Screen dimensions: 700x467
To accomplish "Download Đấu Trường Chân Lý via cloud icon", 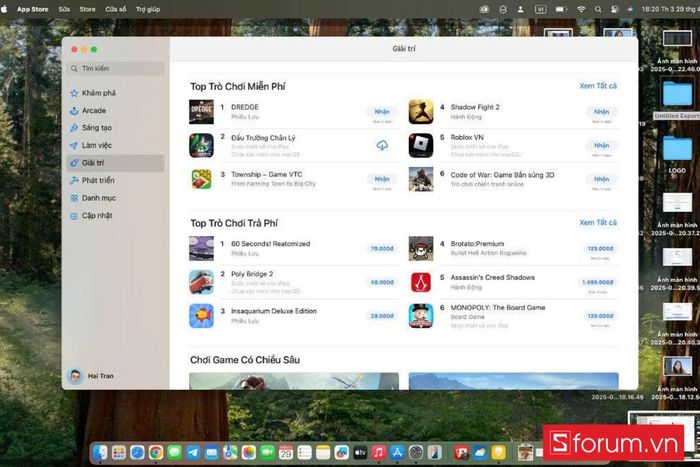I will point(382,145).
